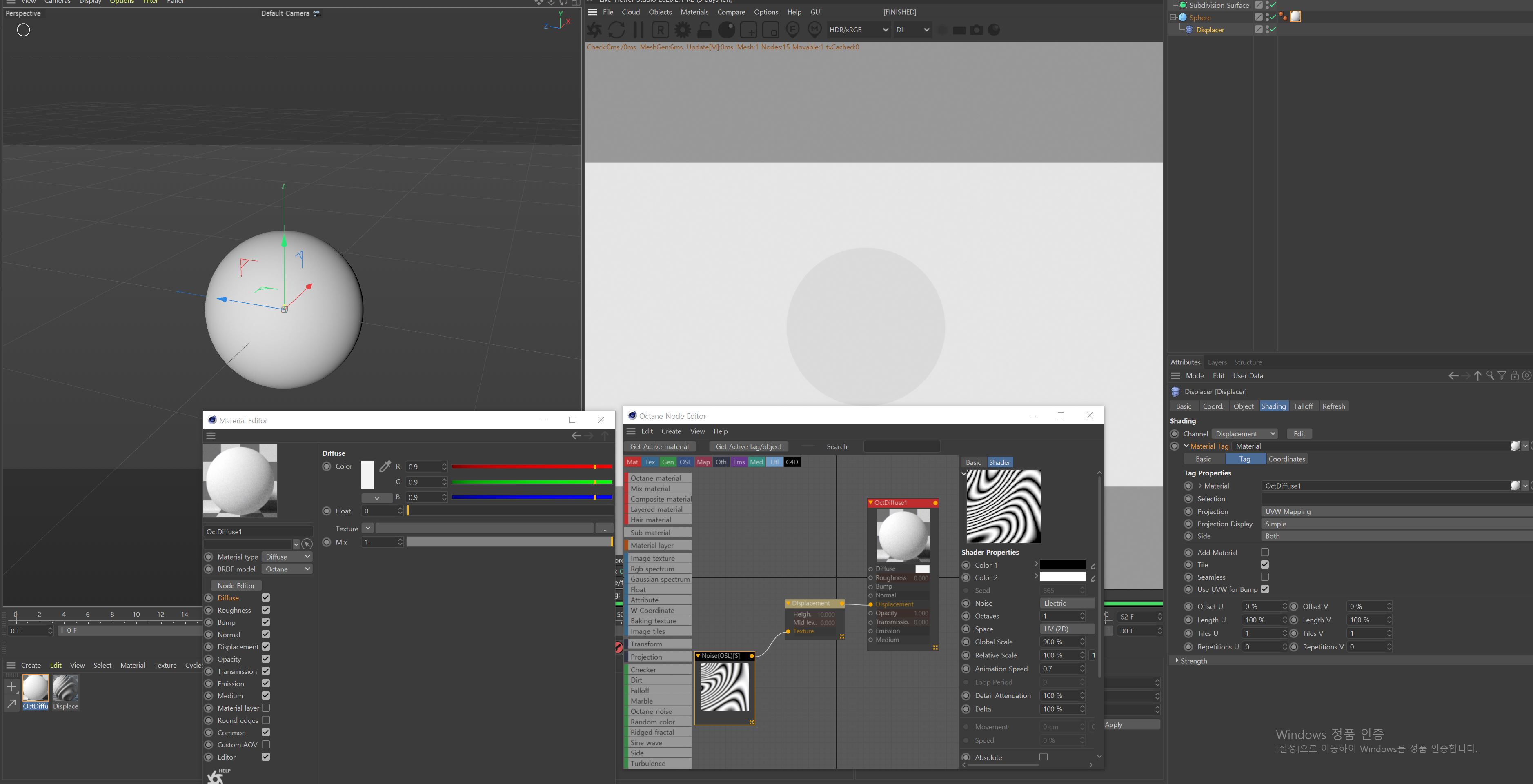Image resolution: width=1533 pixels, height=784 pixels.
Task: Click the Node Editor Search field
Action: [x=901, y=446]
